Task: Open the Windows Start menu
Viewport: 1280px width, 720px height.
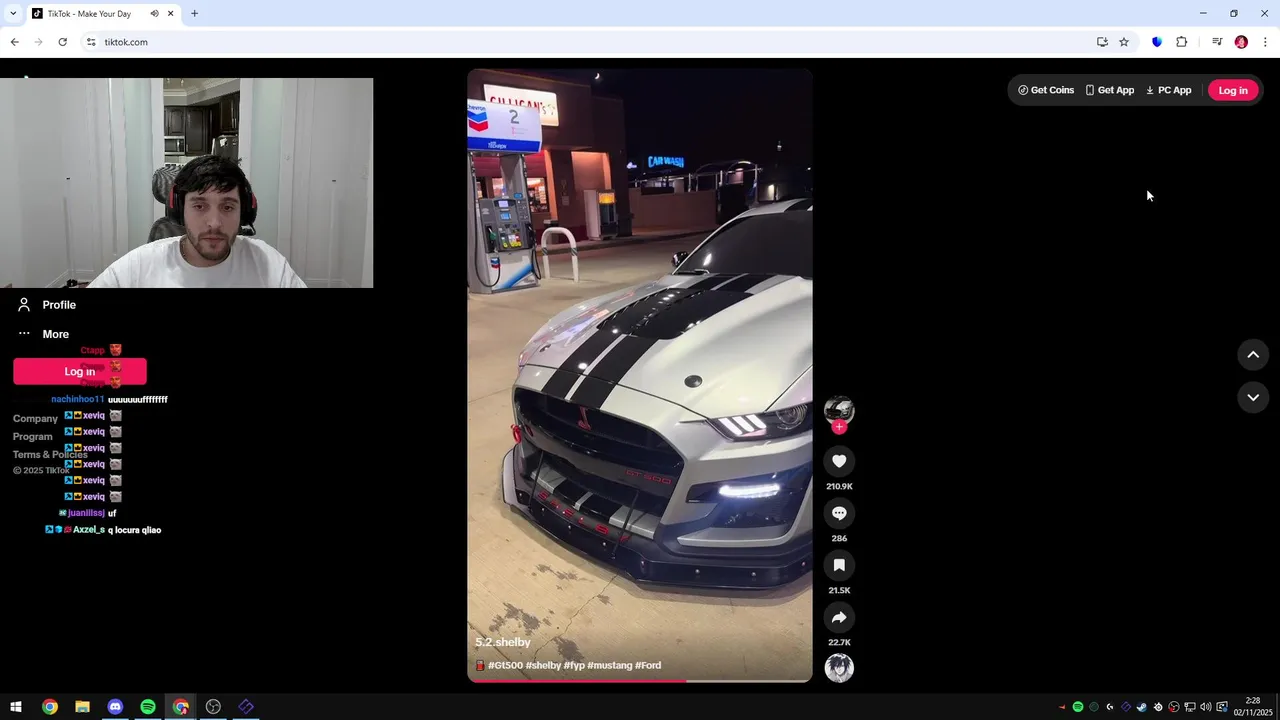Action: [x=16, y=707]
